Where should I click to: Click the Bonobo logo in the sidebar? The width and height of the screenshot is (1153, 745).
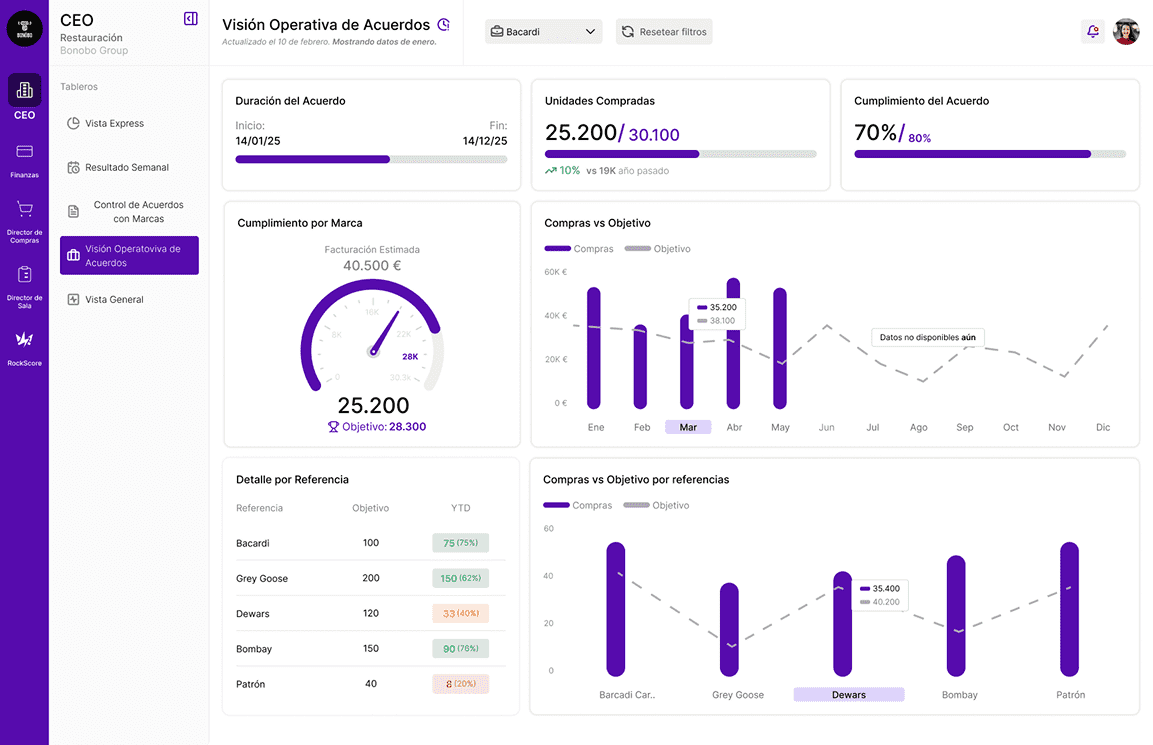(25, 29)
